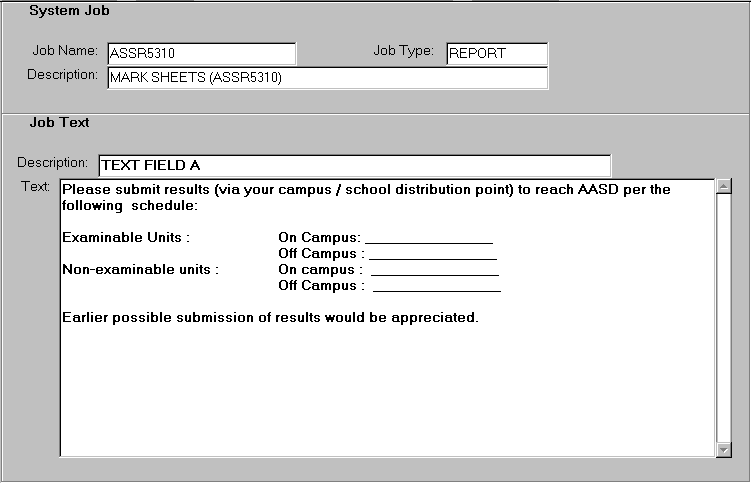
Task: Click the 'Job Type:' label
Action: tap(402, 51)
